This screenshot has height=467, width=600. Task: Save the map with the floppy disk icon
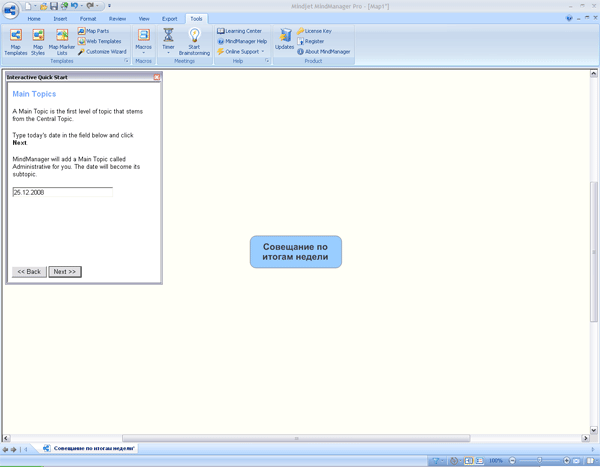coord(54,6)
